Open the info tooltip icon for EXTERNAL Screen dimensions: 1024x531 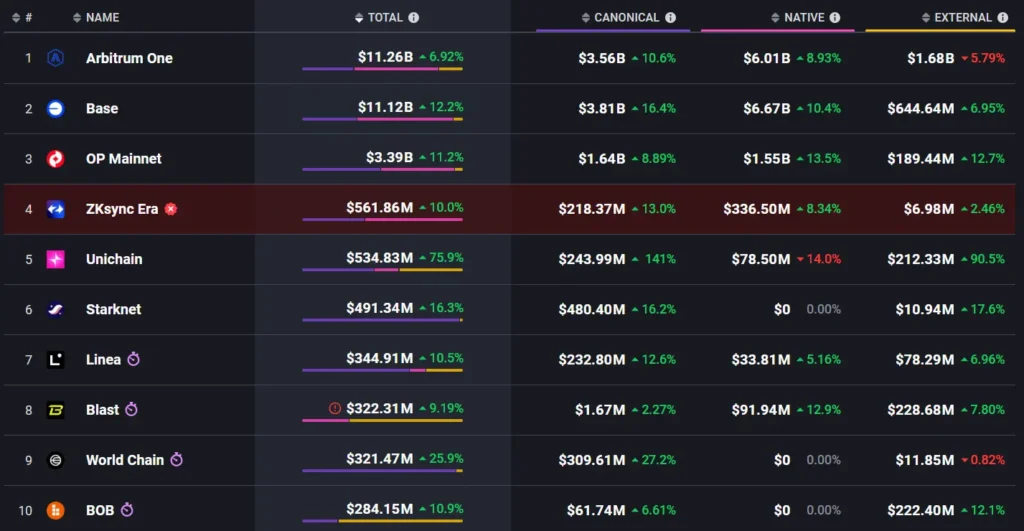coord(1002,18)
